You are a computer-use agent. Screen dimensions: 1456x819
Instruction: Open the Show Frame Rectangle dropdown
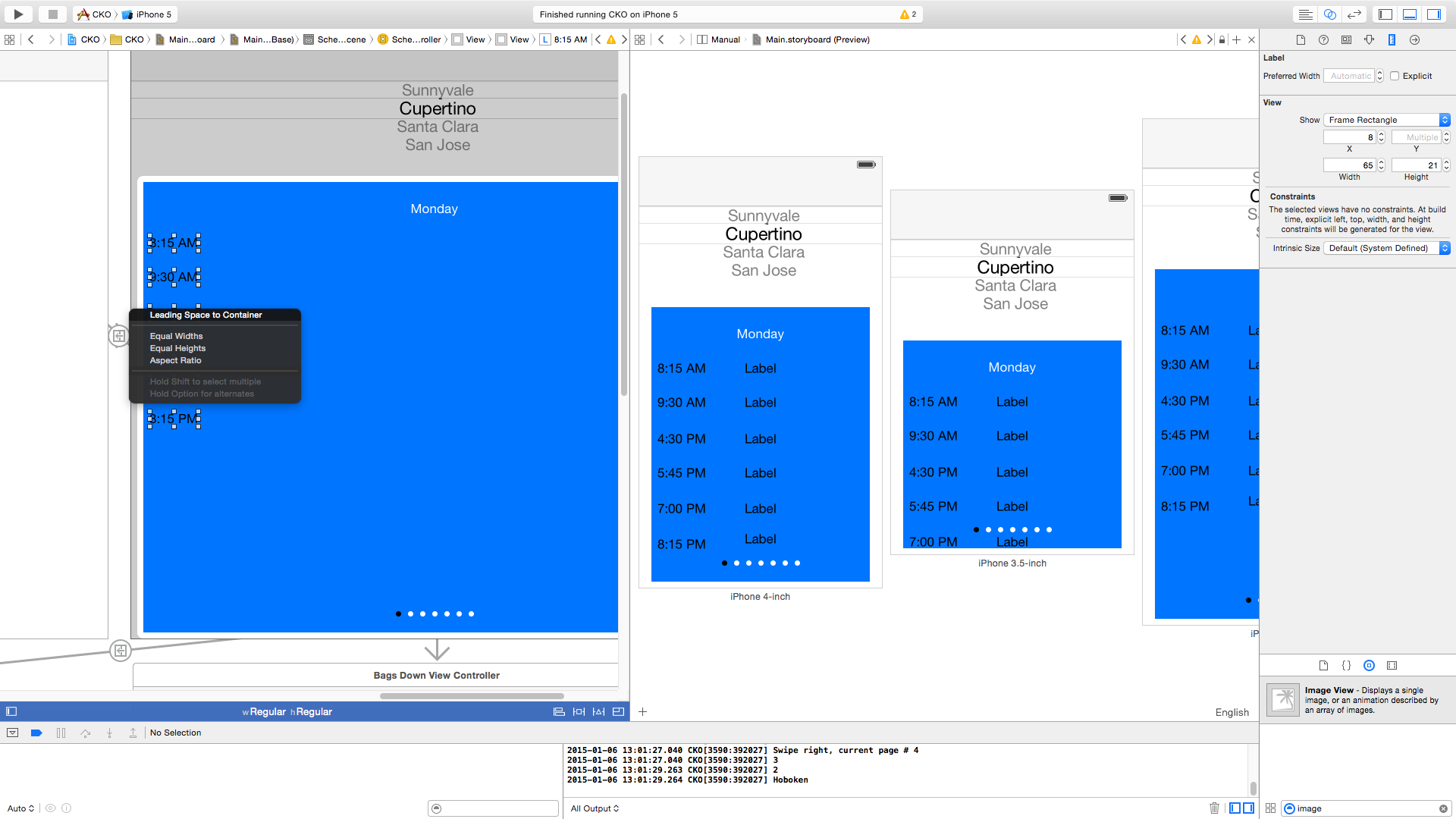(x=1386, y=120)
